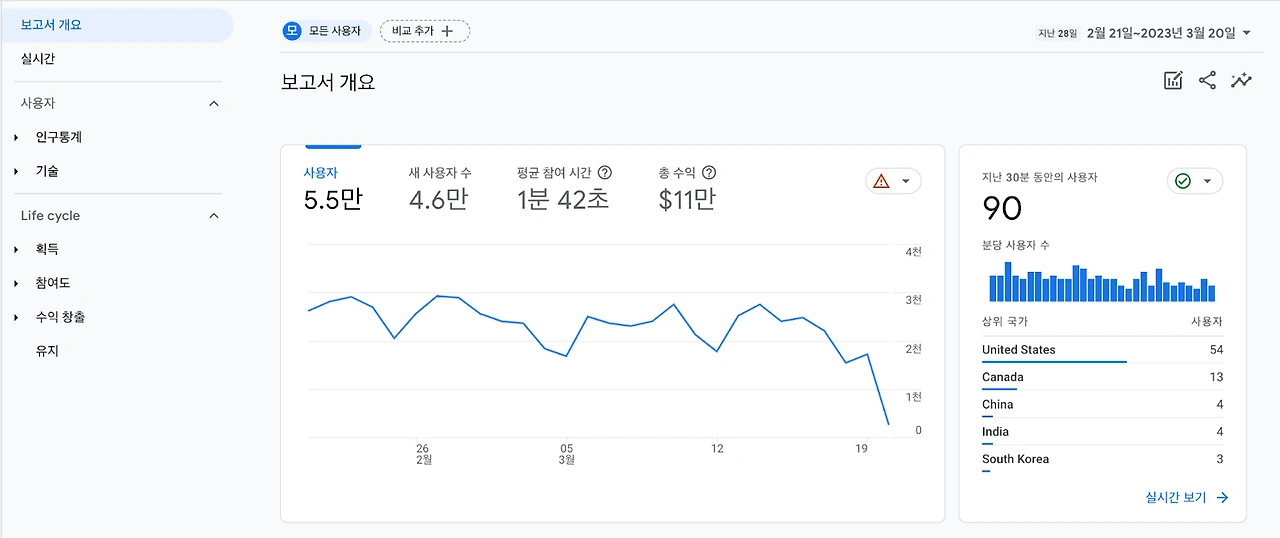
Task: Collapse the Life cycle sidebar section
Action: click(x=214, y=215)
